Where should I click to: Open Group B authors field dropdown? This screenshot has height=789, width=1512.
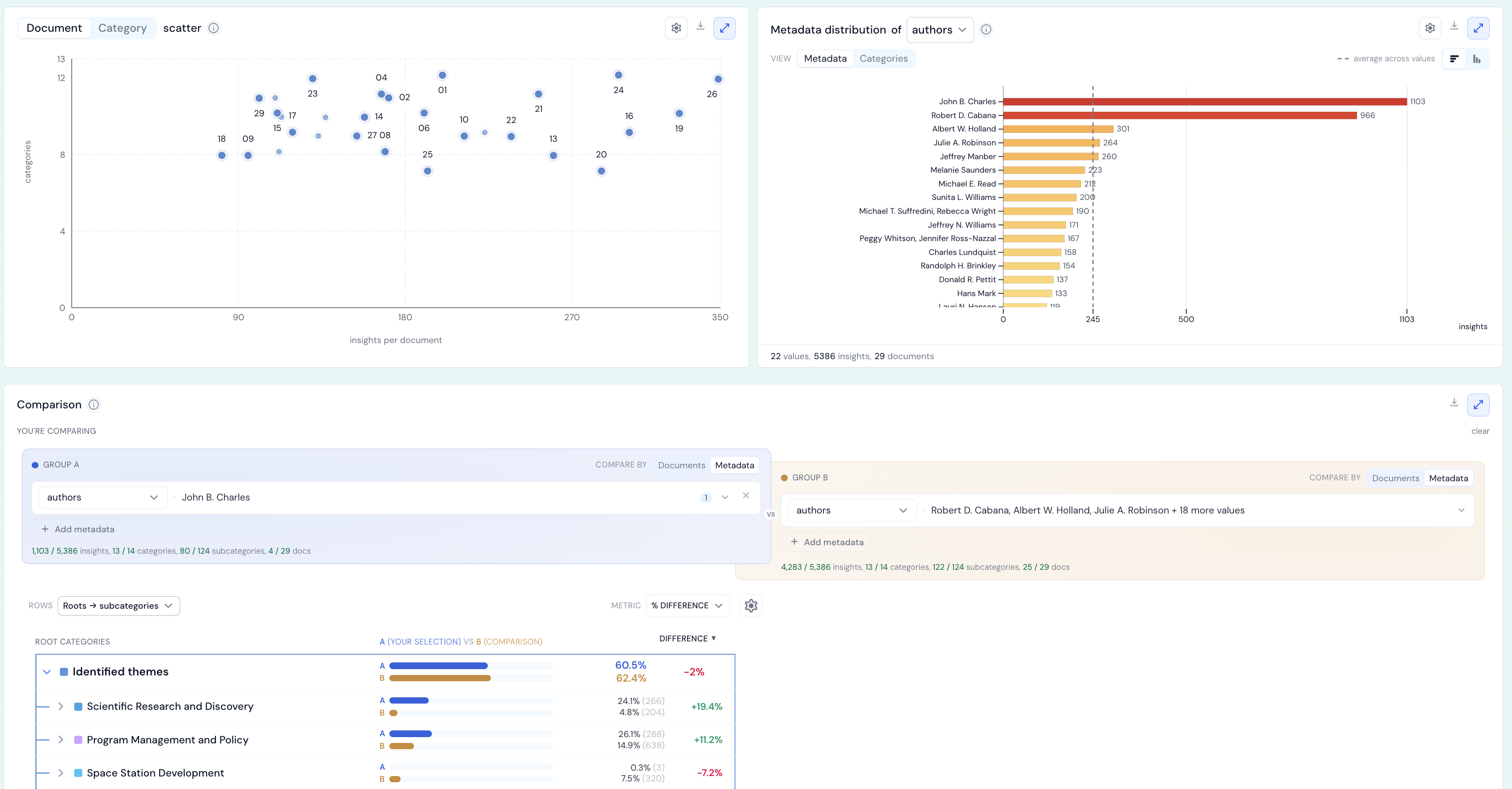(x=852, y=510)
